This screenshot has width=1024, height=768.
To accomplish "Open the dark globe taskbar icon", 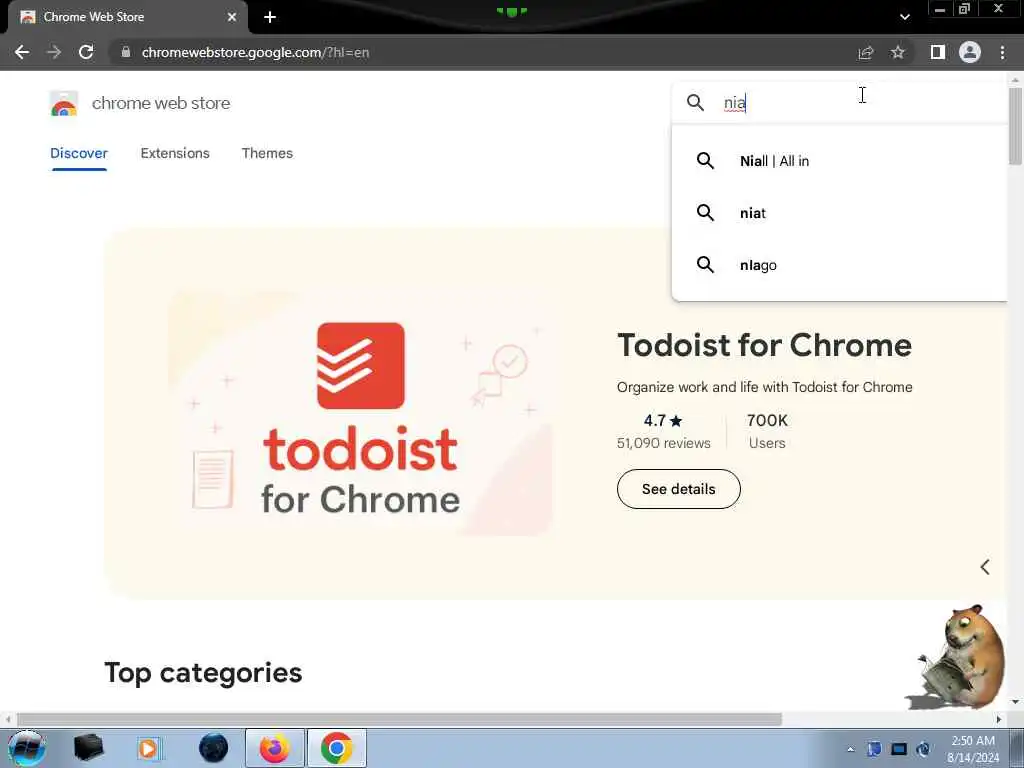I will [214, 748].
